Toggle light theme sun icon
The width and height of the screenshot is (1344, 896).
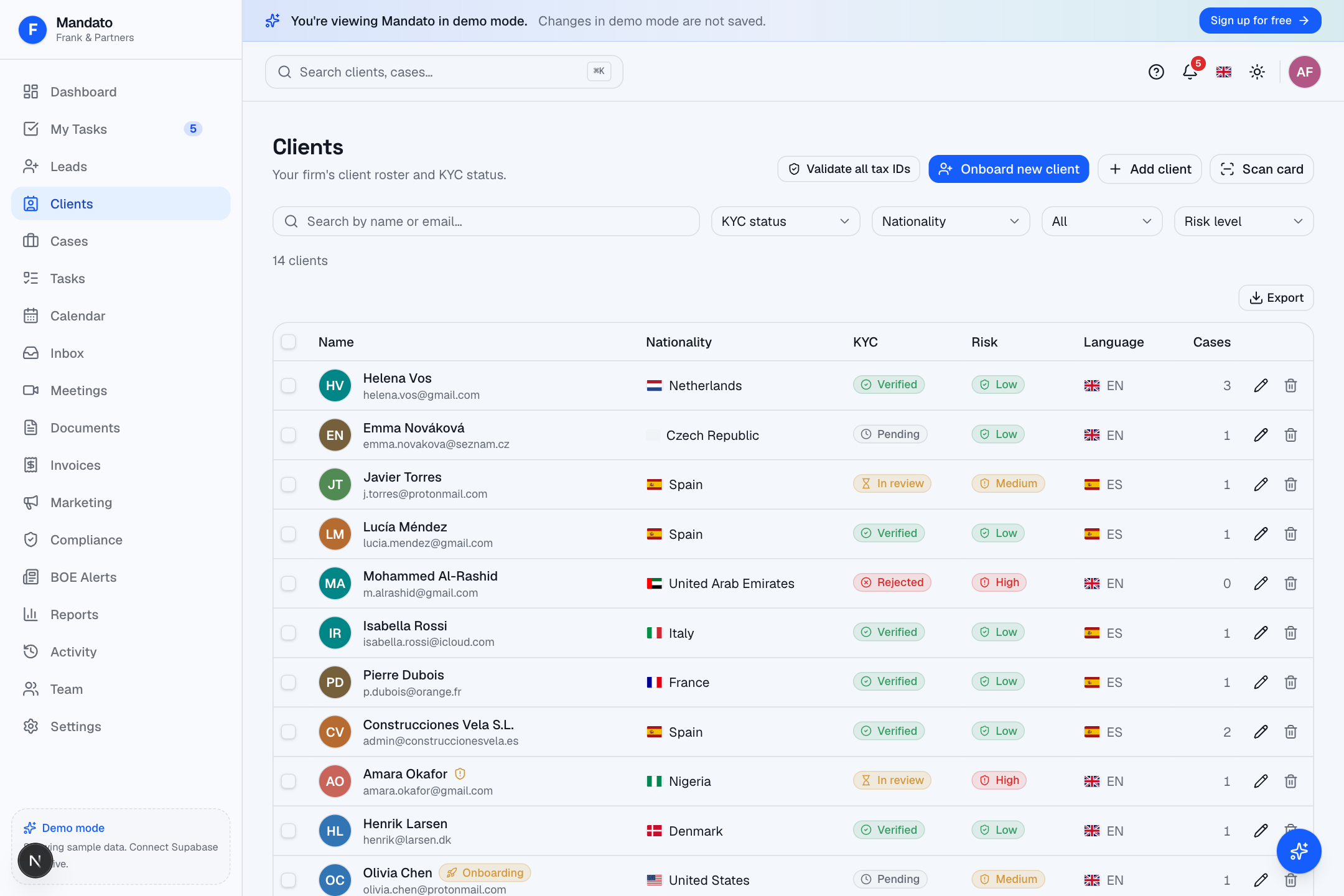[1258, 72]
